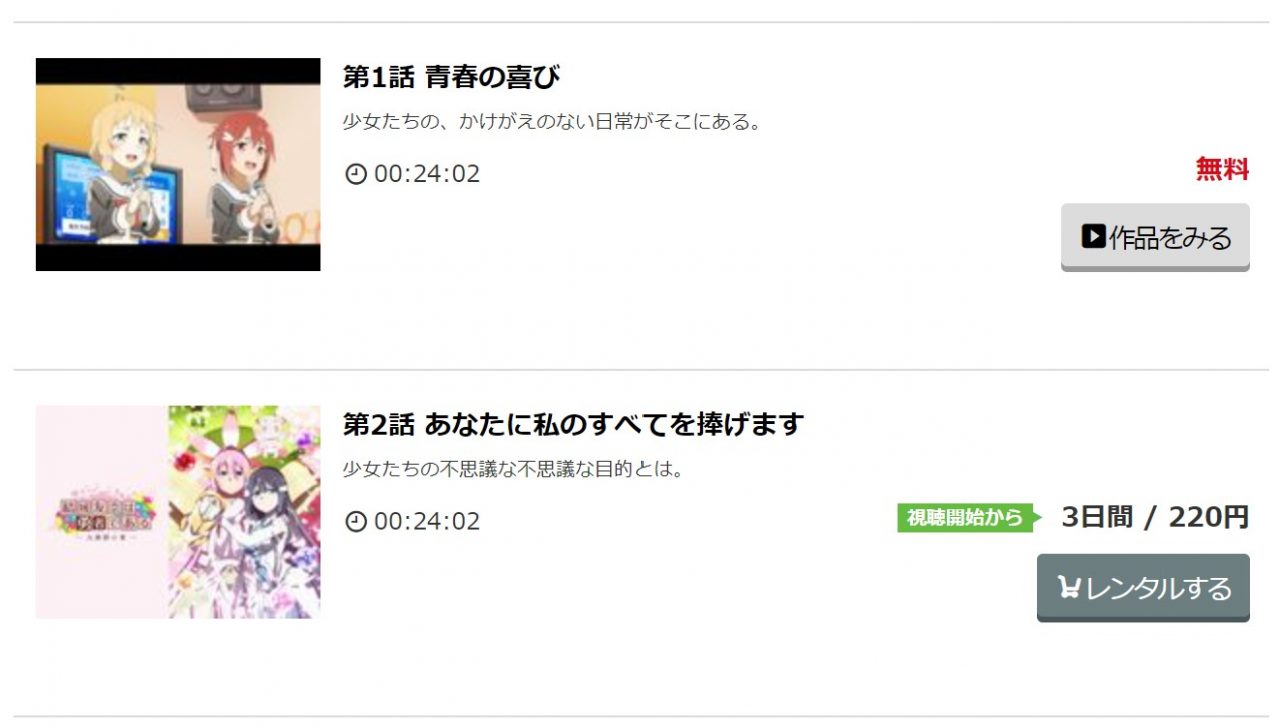
Task: Click description 少女たちの不思議な不思議な目的とは。
Action: coord(514,469)
